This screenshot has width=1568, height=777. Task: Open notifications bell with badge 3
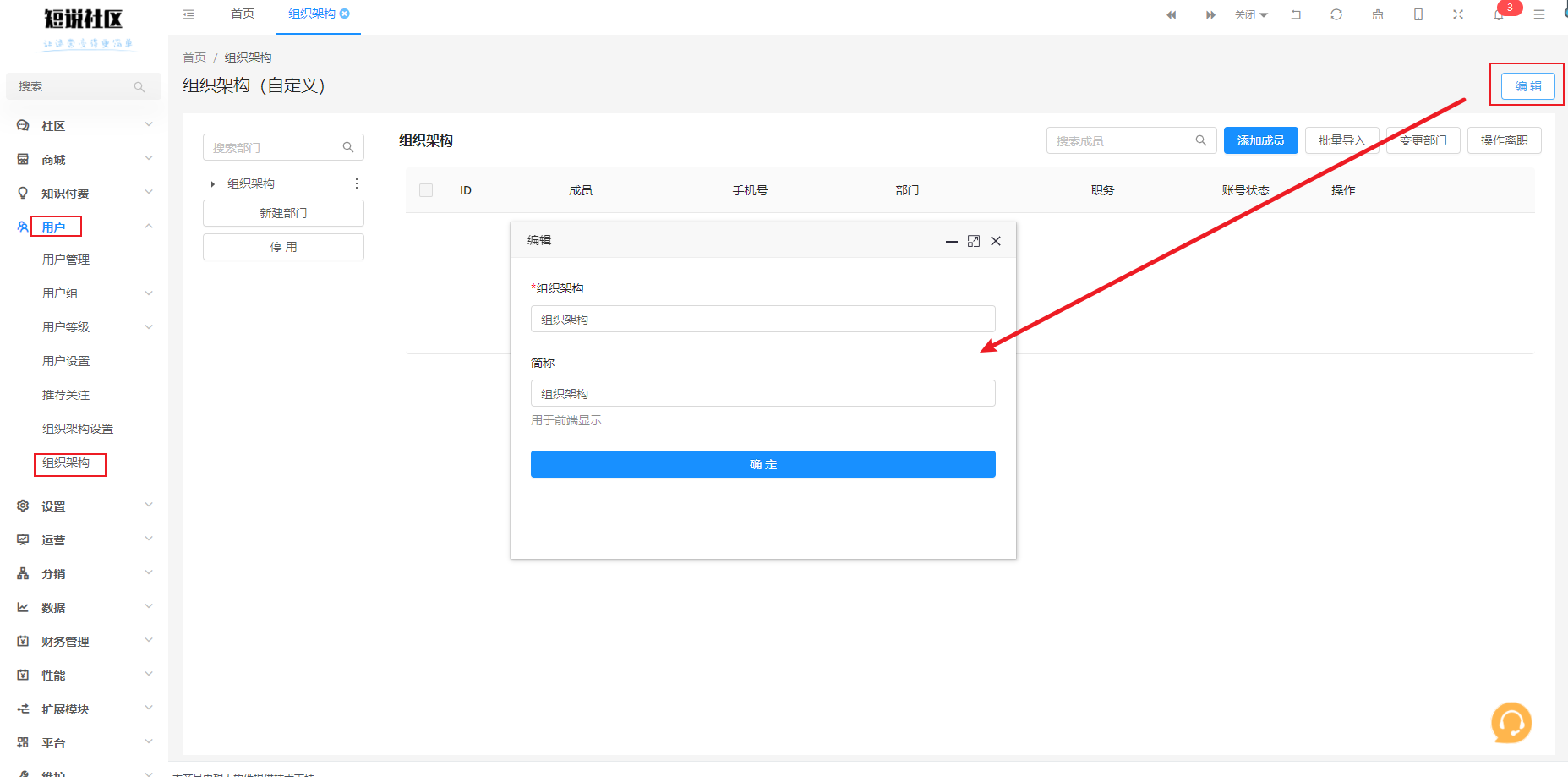(x=1499, y=14)
